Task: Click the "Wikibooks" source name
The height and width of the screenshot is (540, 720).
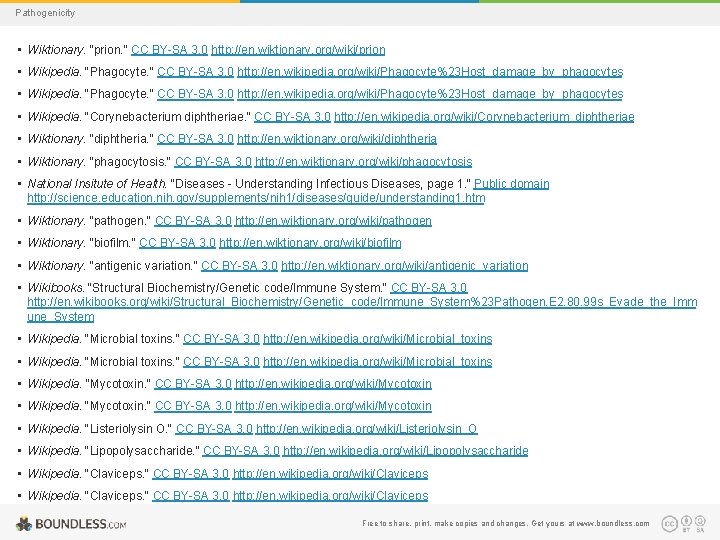Action: [x=55, y=288]
